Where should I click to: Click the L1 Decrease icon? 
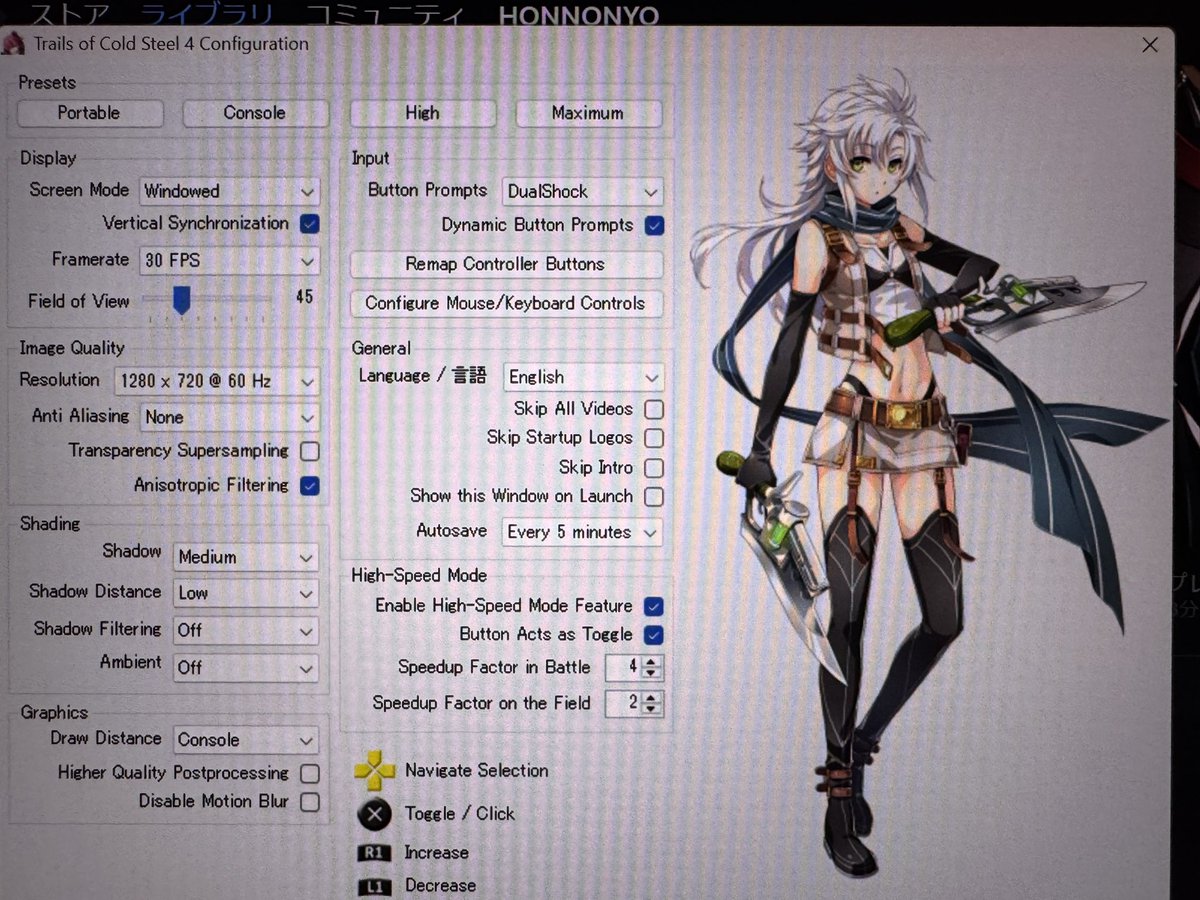click(x=374, y=887)
